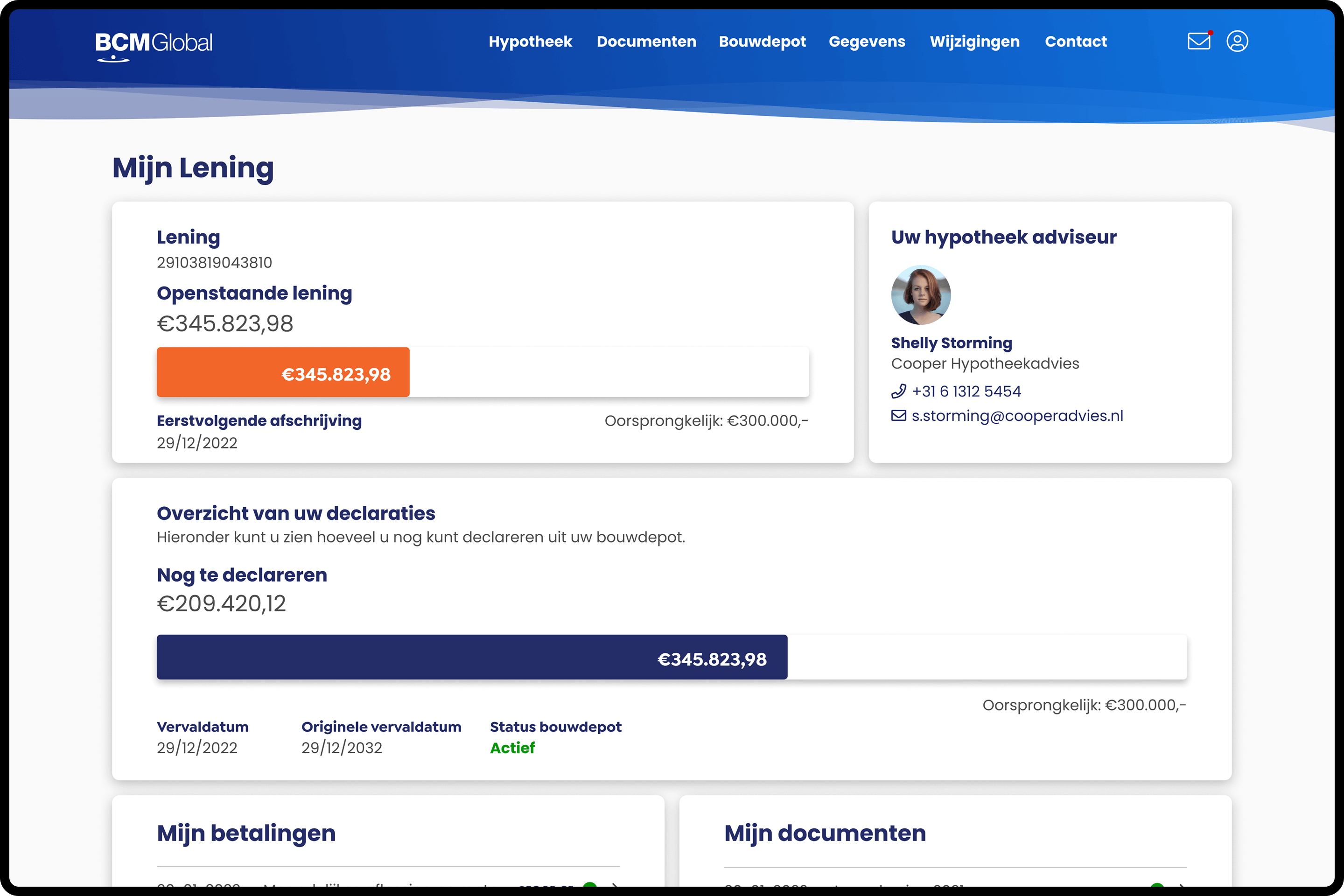
Task: Email s.storming@cooperadvies.nl
Action: coord(1017,416)
